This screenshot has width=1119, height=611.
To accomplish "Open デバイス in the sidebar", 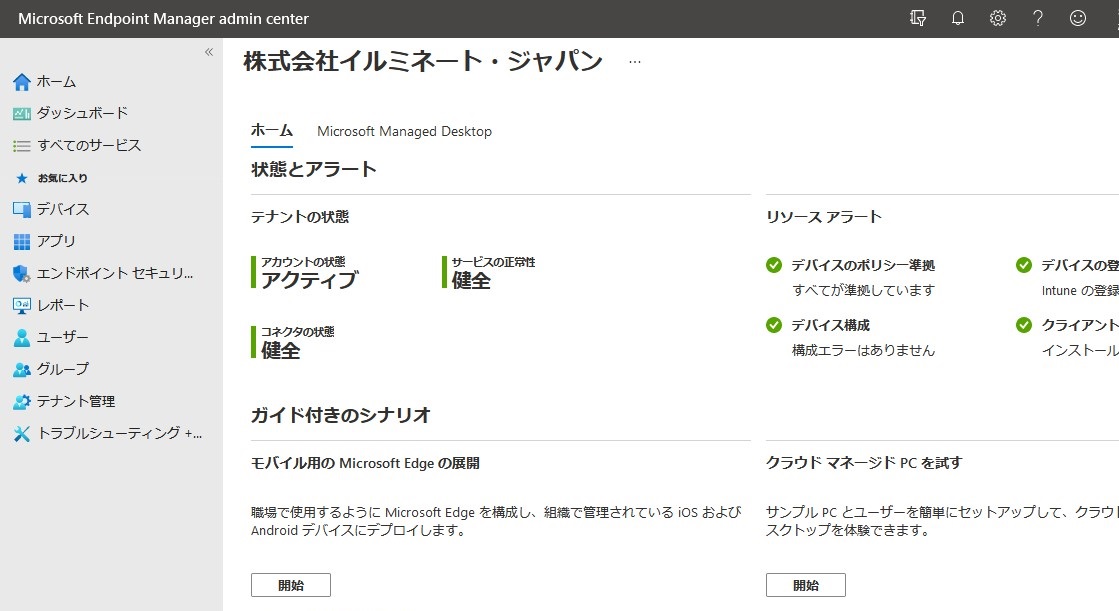I will coord(64,209).
